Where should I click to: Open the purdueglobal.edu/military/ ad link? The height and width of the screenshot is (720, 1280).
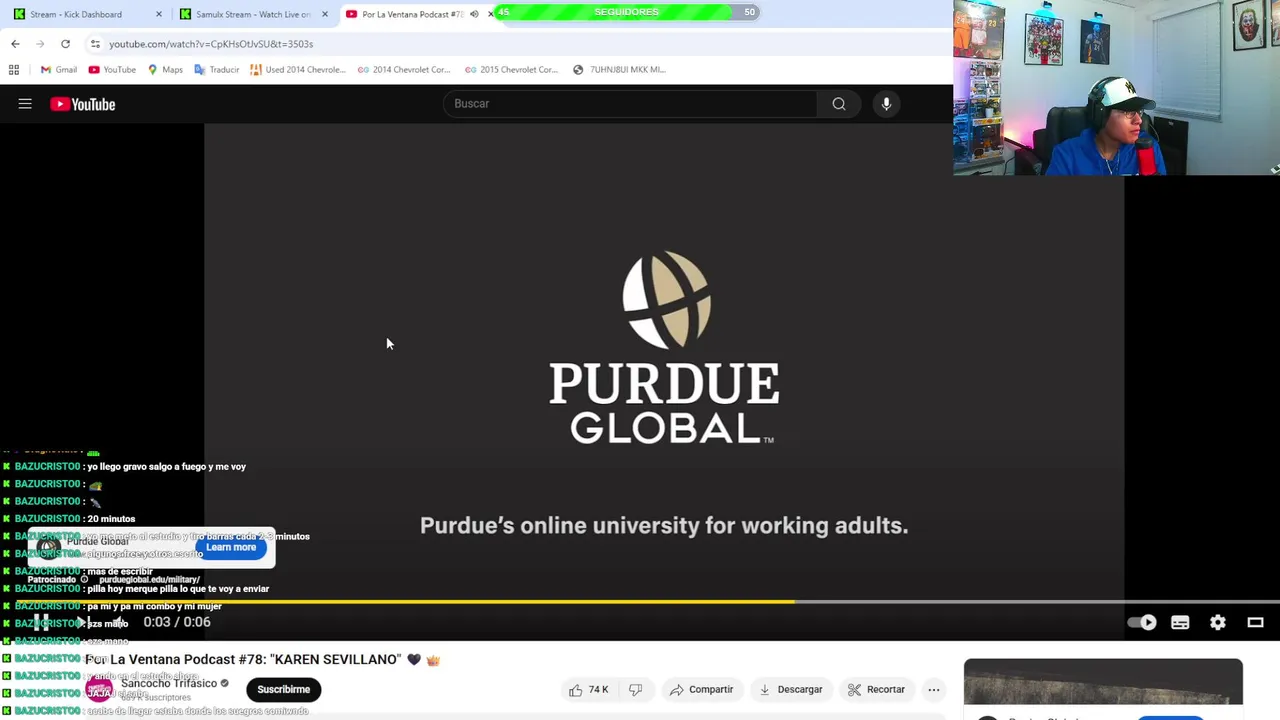[150, 579]
